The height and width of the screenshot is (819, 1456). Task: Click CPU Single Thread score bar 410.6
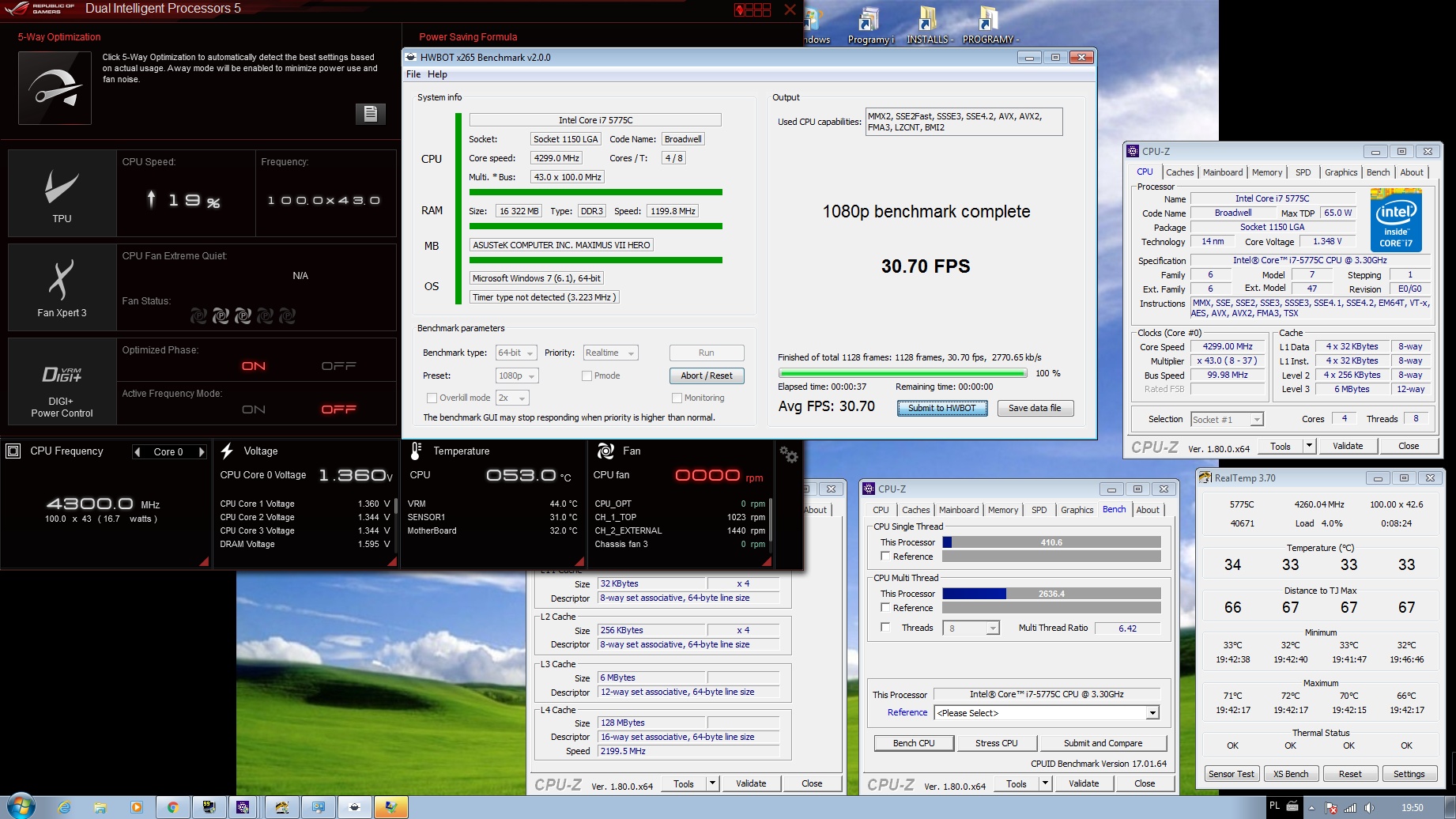pyautogui.click(x=1051, y=542)
